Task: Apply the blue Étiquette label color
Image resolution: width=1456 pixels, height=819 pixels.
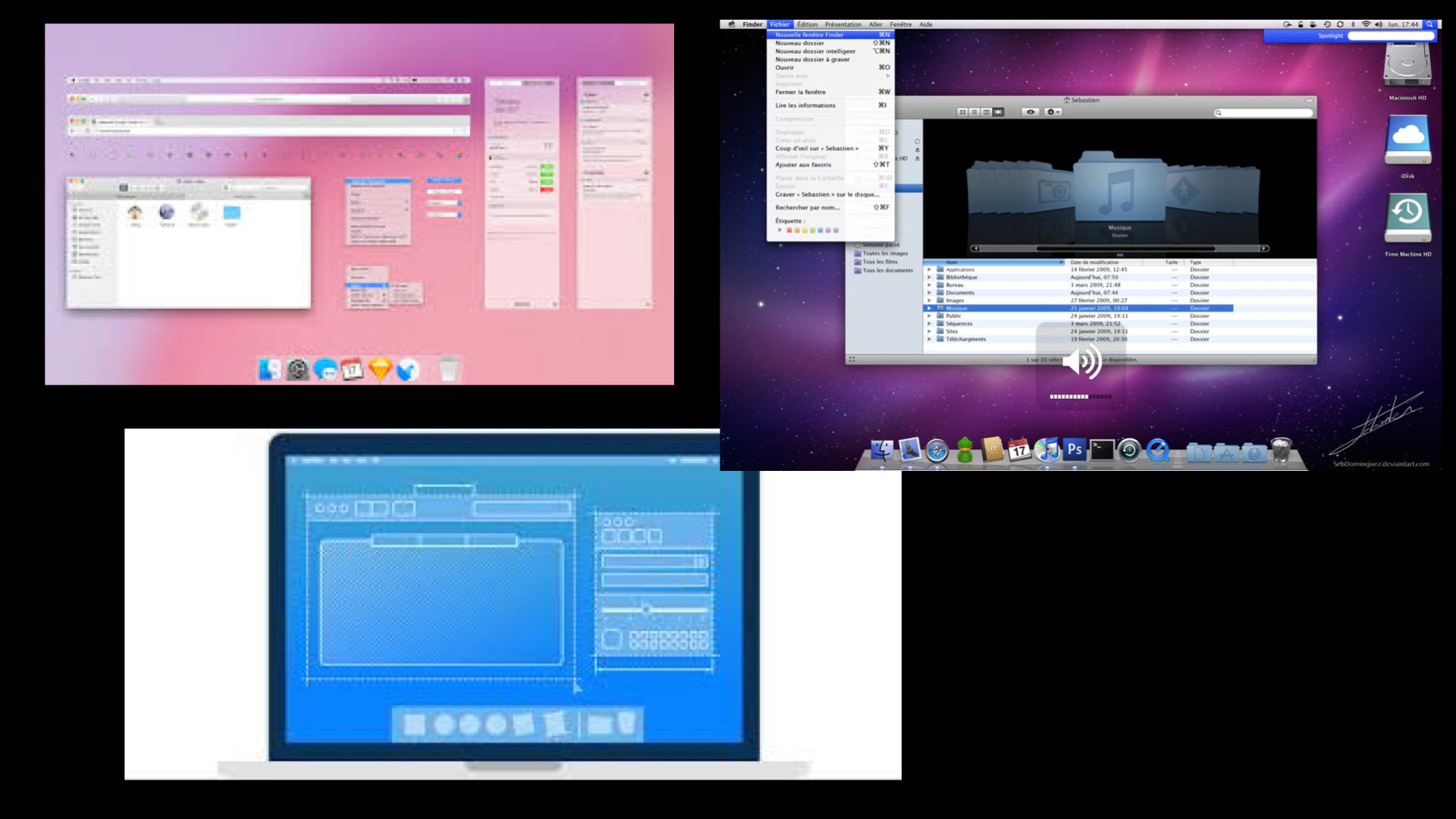Action: point(820,231)
